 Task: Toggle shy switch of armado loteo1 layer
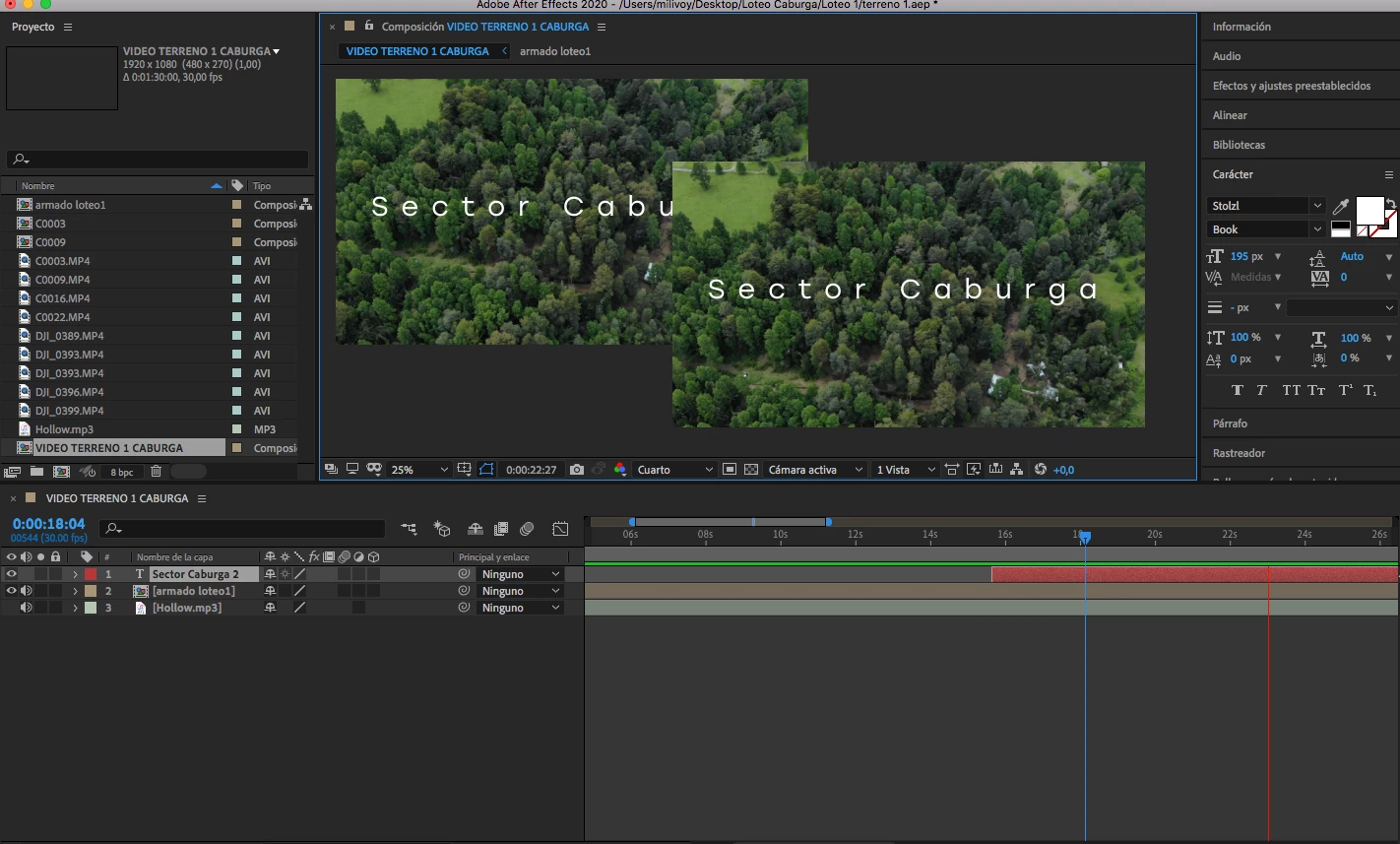tap(270, 591)
